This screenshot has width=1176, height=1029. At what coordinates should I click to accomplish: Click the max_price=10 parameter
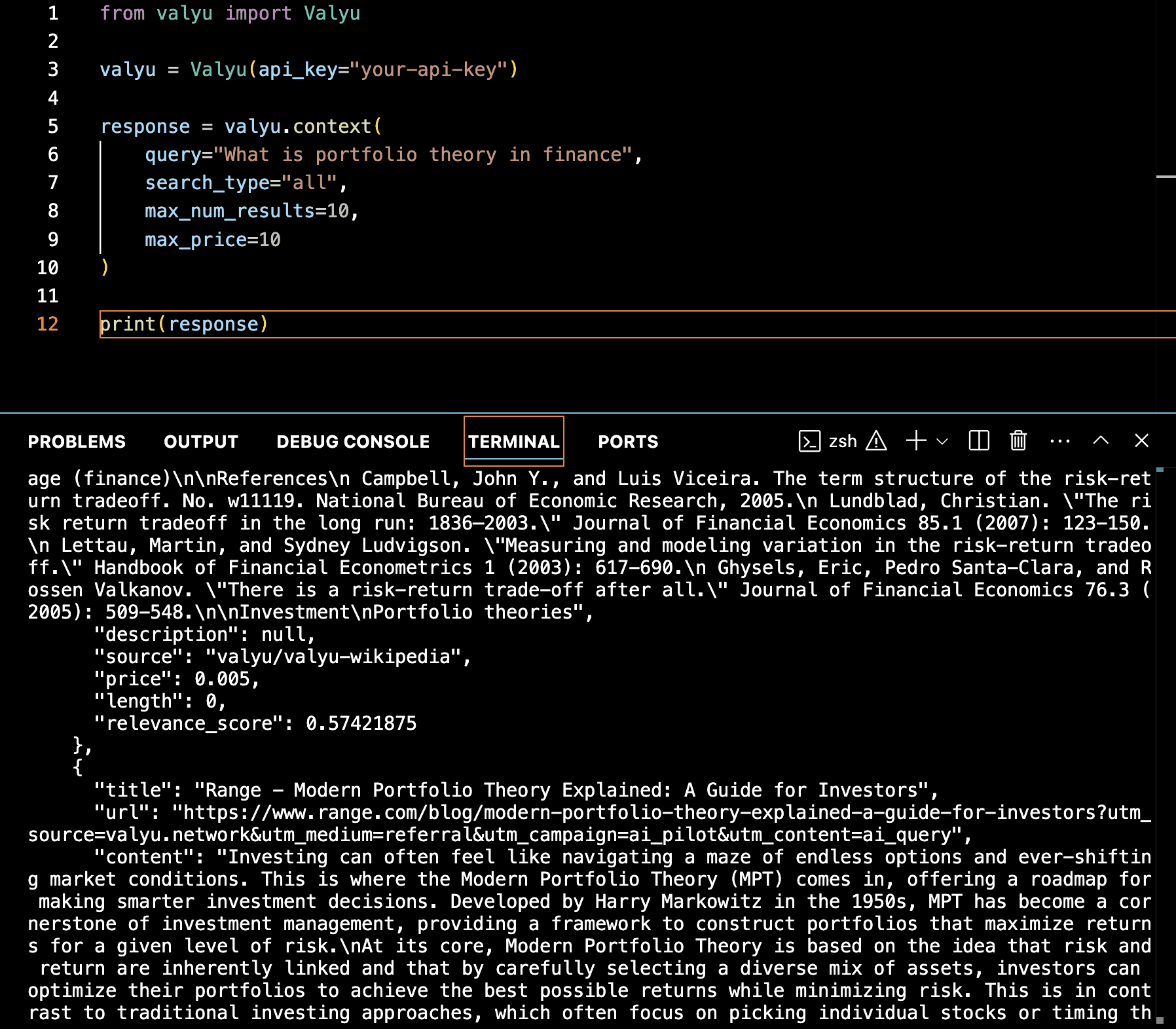[213, 240]
